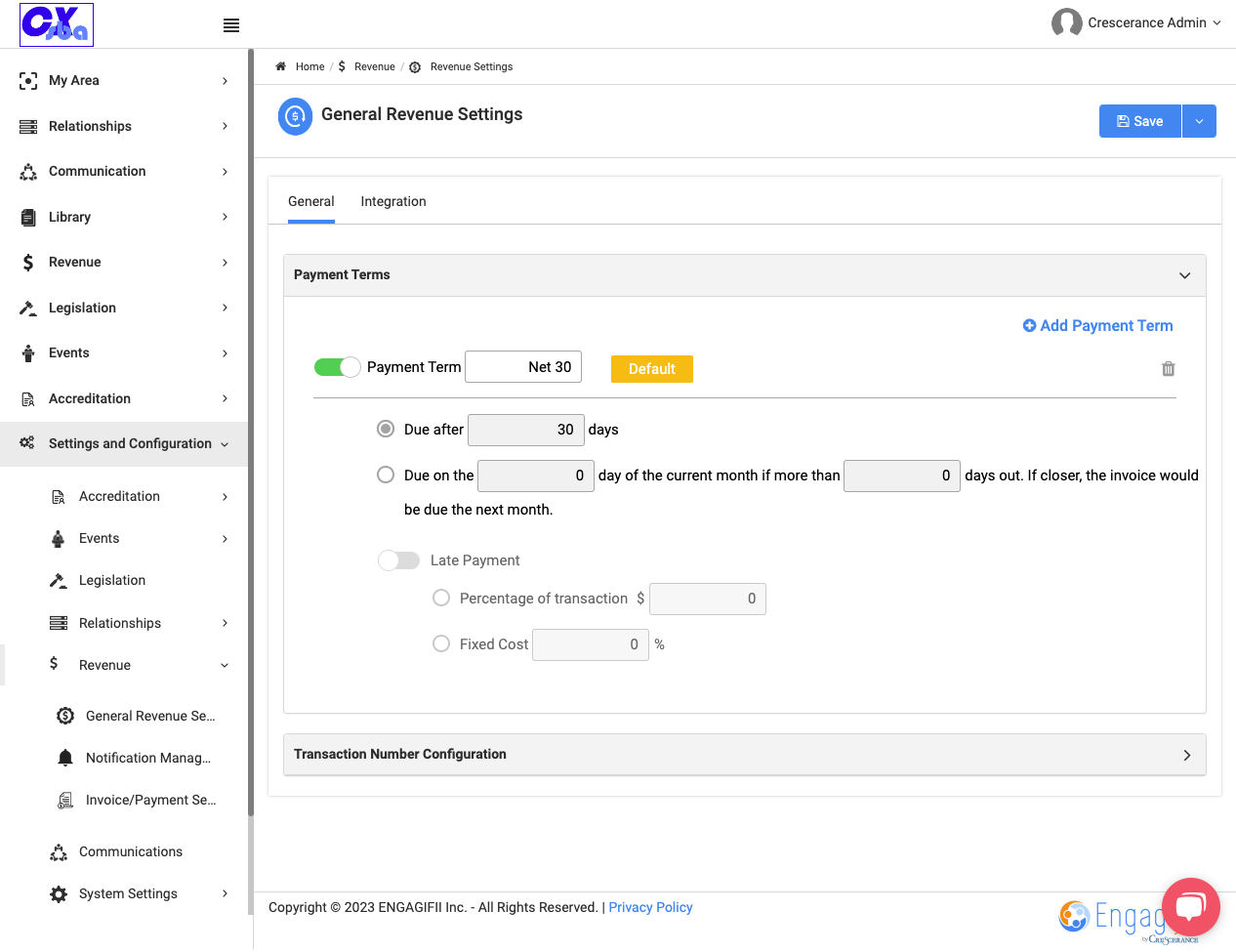Click the Percentage of transaction amount field

(x=708, y=599)
